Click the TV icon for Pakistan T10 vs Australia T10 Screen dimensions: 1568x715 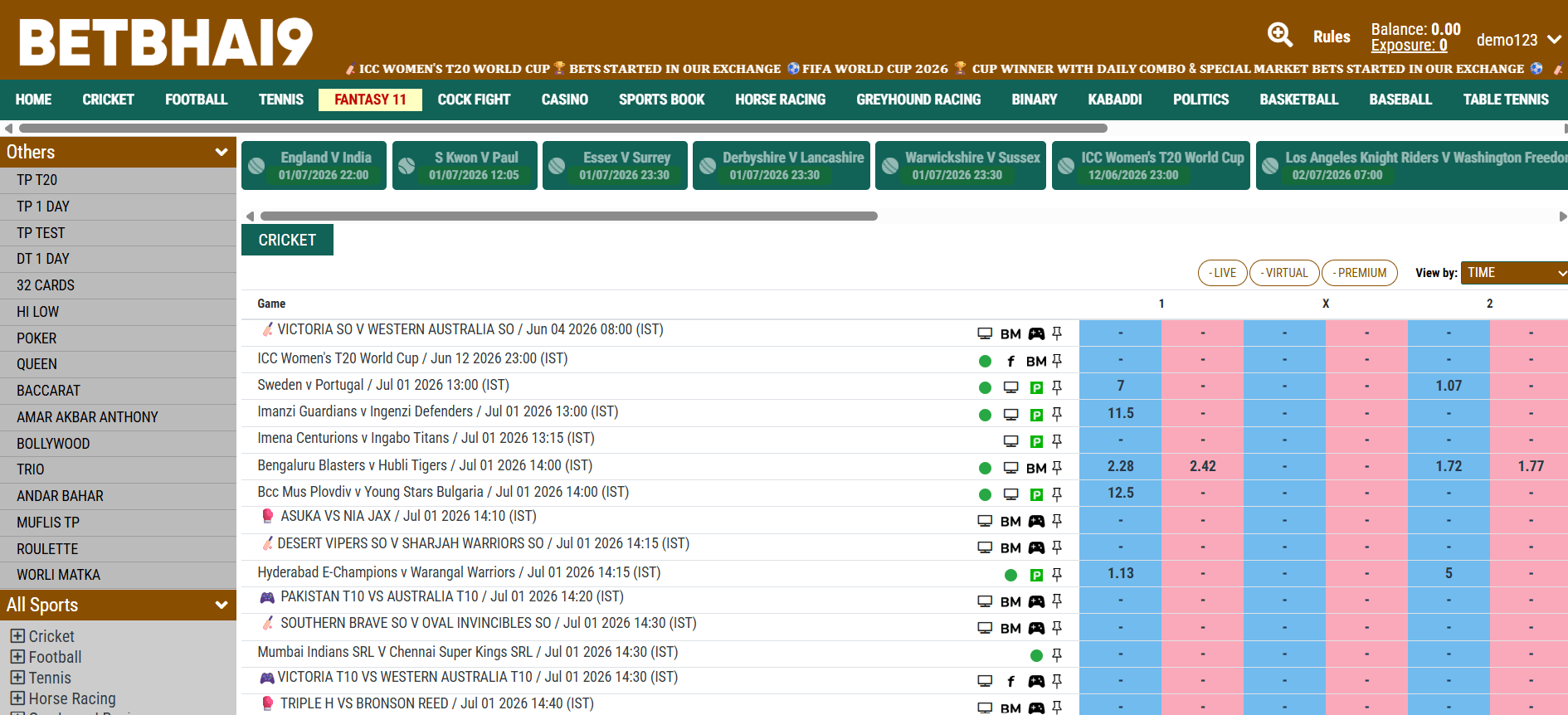tap(985, 601)
